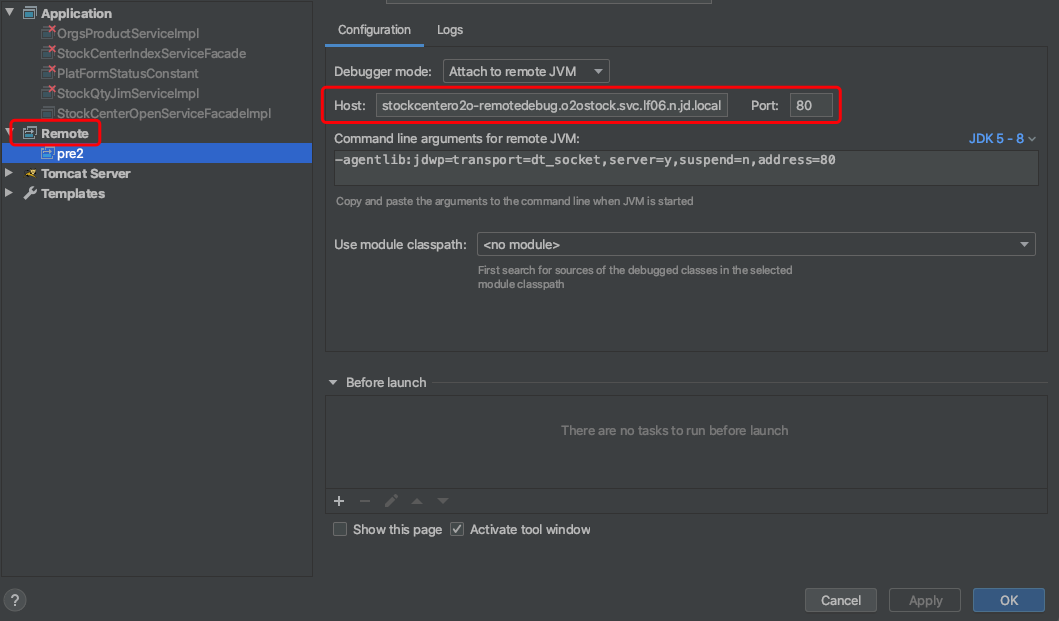The image size is (1059, 621).
Task: Switch to the Configuration tab
Action: [374, 30]
